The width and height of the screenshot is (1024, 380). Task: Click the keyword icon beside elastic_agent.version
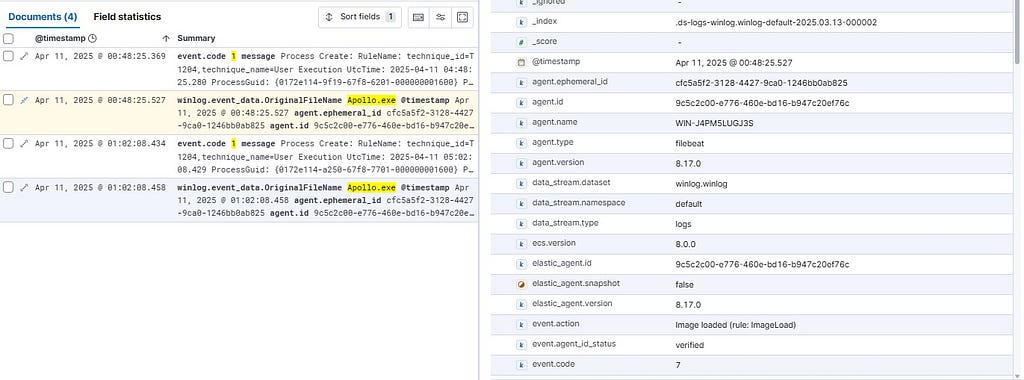(521, 304)
